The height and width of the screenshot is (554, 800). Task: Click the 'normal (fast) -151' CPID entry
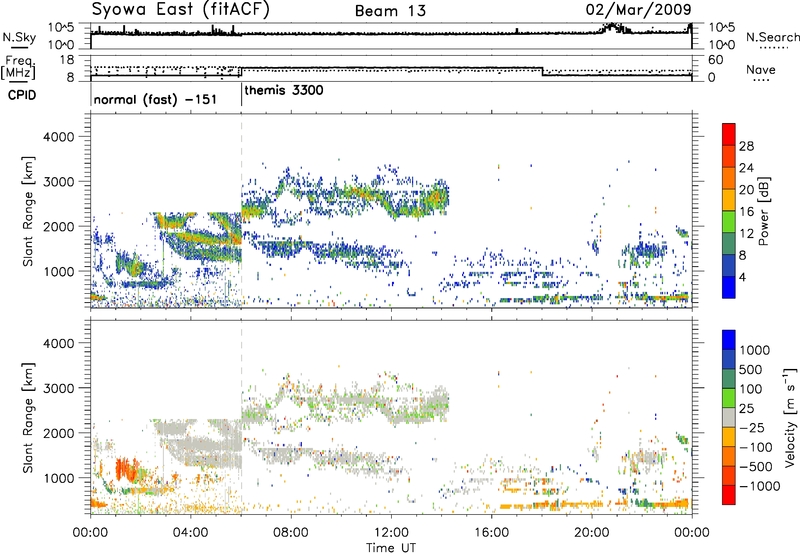coord(155,99)
